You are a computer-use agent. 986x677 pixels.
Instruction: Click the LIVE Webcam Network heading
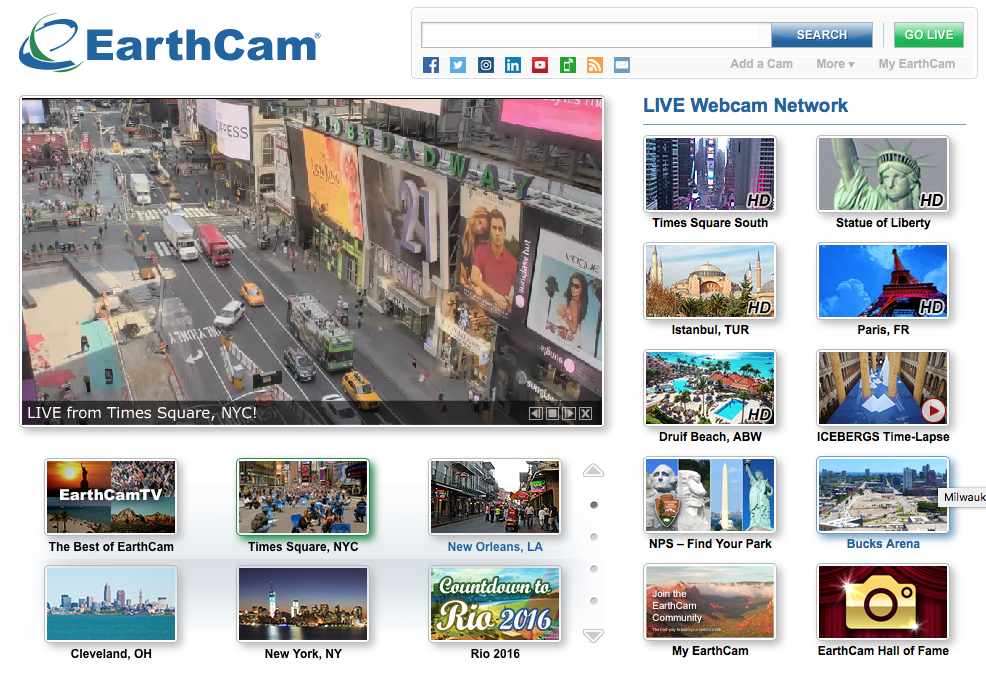[745, 105]
